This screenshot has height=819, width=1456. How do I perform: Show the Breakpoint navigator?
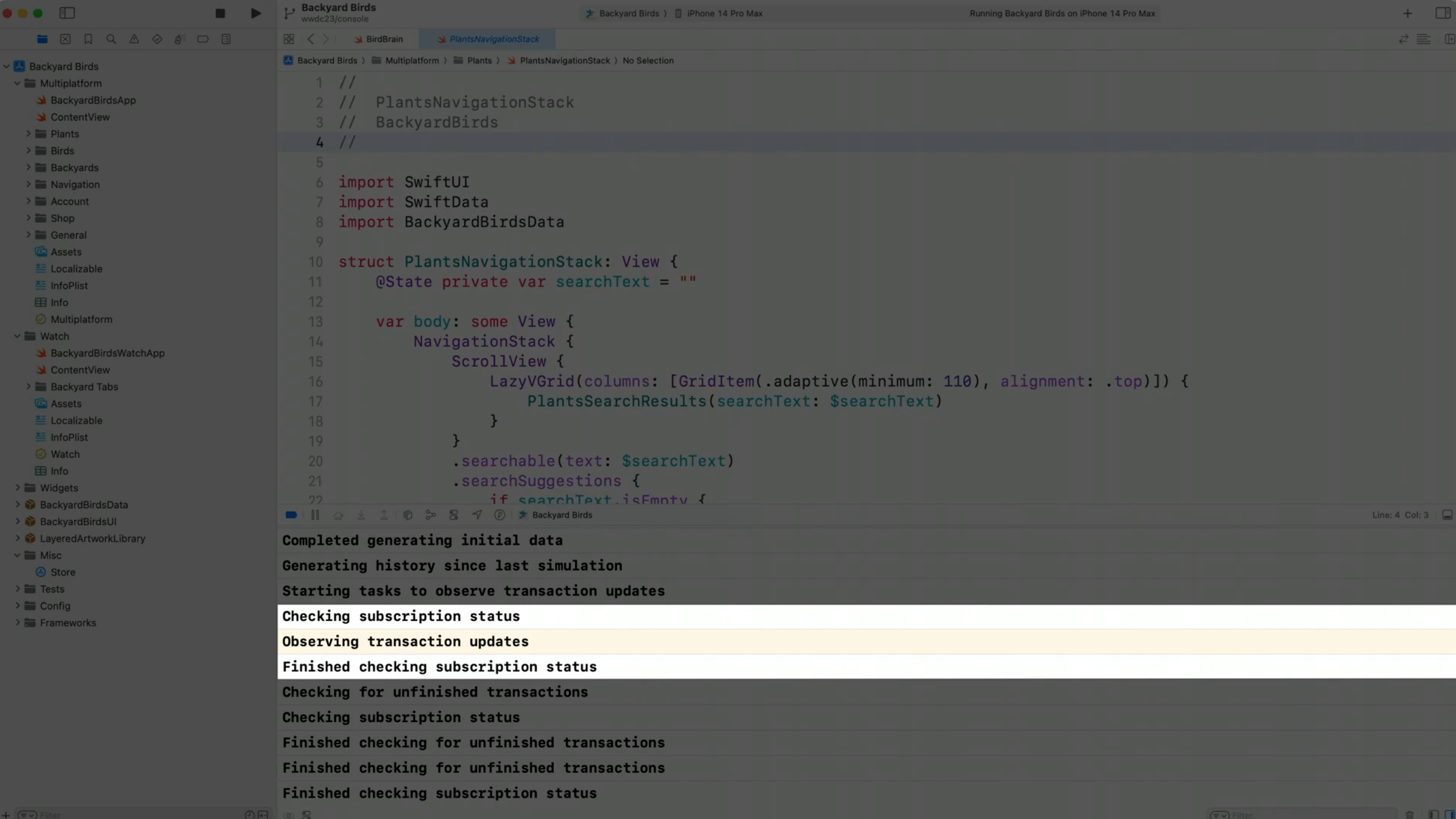point(202,38)
